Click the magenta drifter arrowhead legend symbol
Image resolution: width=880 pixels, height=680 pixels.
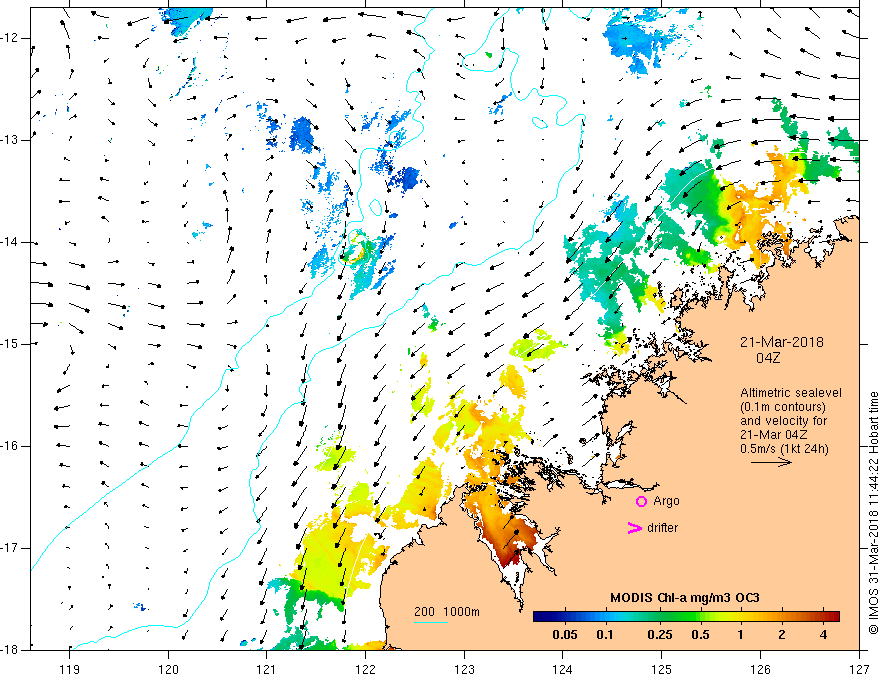635,528
